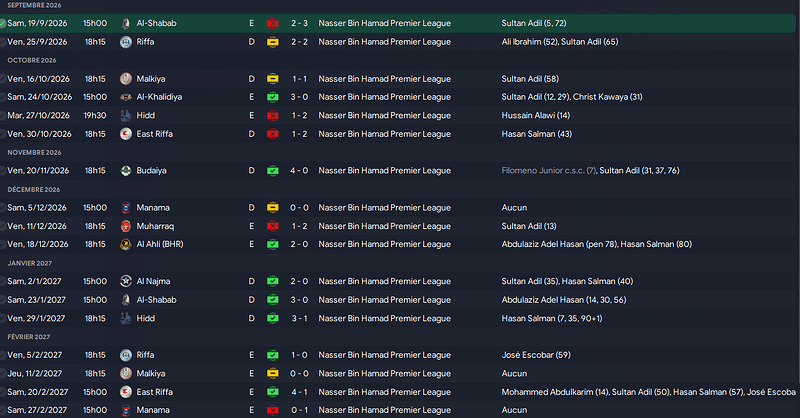
Task: Open scorer Sultan Adil (58) in Malkiya row
Action: 530,79
